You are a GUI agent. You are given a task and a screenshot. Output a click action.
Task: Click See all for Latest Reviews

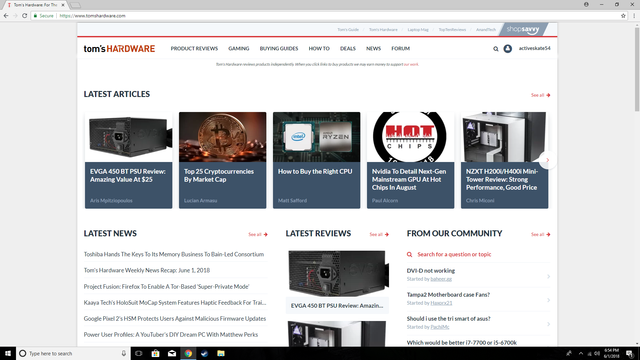[x=379, y=234]
